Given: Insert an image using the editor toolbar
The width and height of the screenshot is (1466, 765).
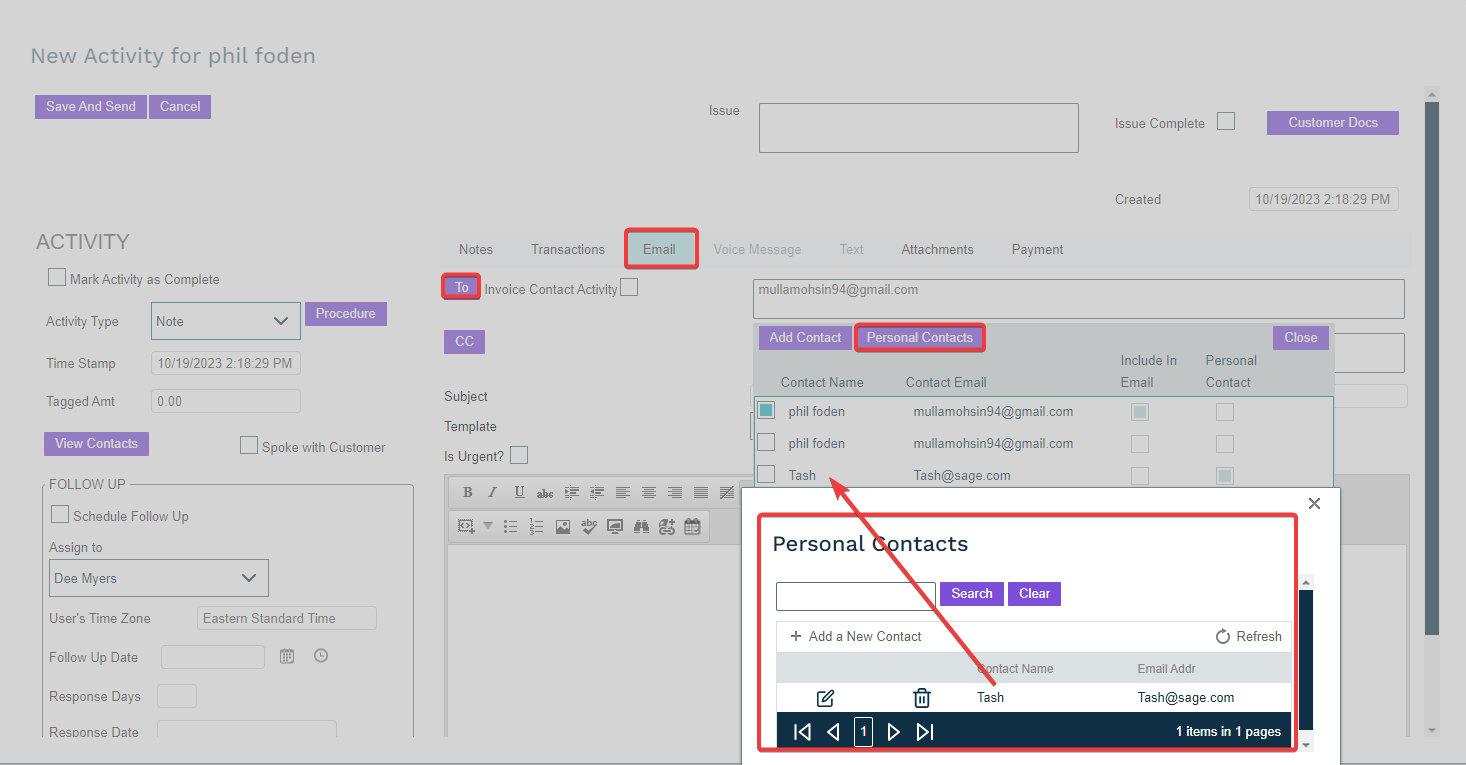Looking at the screenshot, I should (x=563, y=526).
